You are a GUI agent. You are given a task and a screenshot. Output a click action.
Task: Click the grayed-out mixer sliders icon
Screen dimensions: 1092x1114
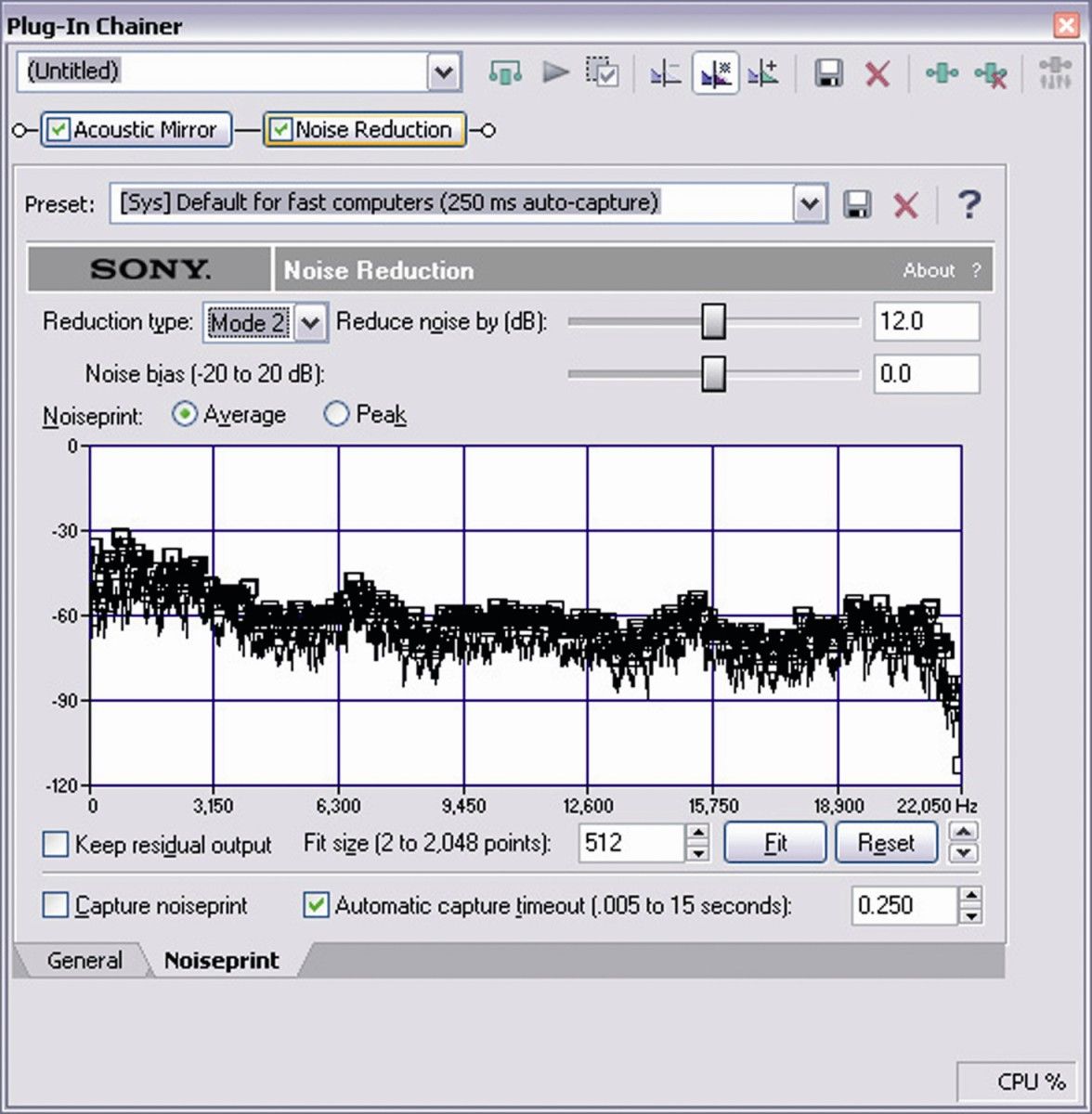pyautogui.click(x=1055, y=72)
